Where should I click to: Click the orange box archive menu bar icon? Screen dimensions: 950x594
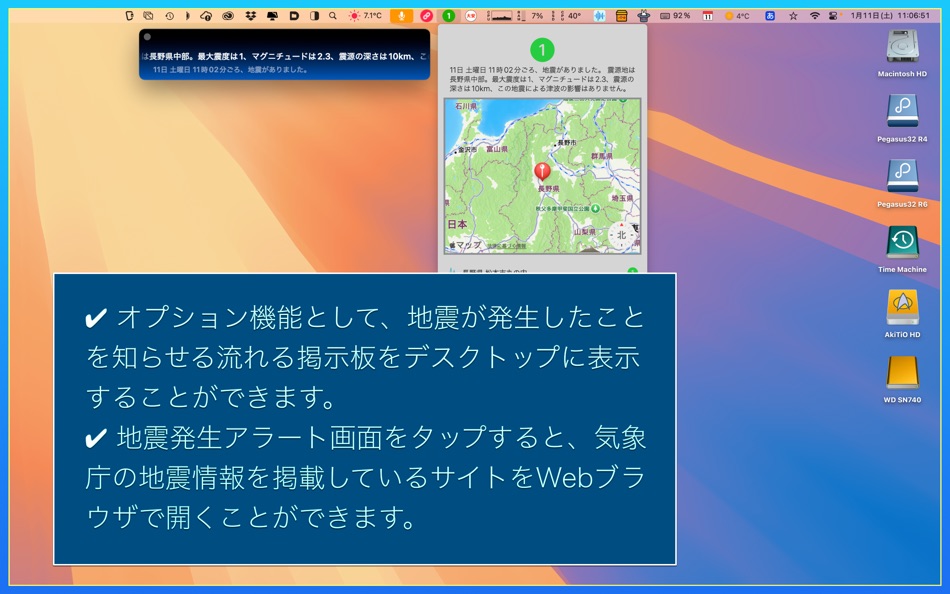[x=621, y=16]
